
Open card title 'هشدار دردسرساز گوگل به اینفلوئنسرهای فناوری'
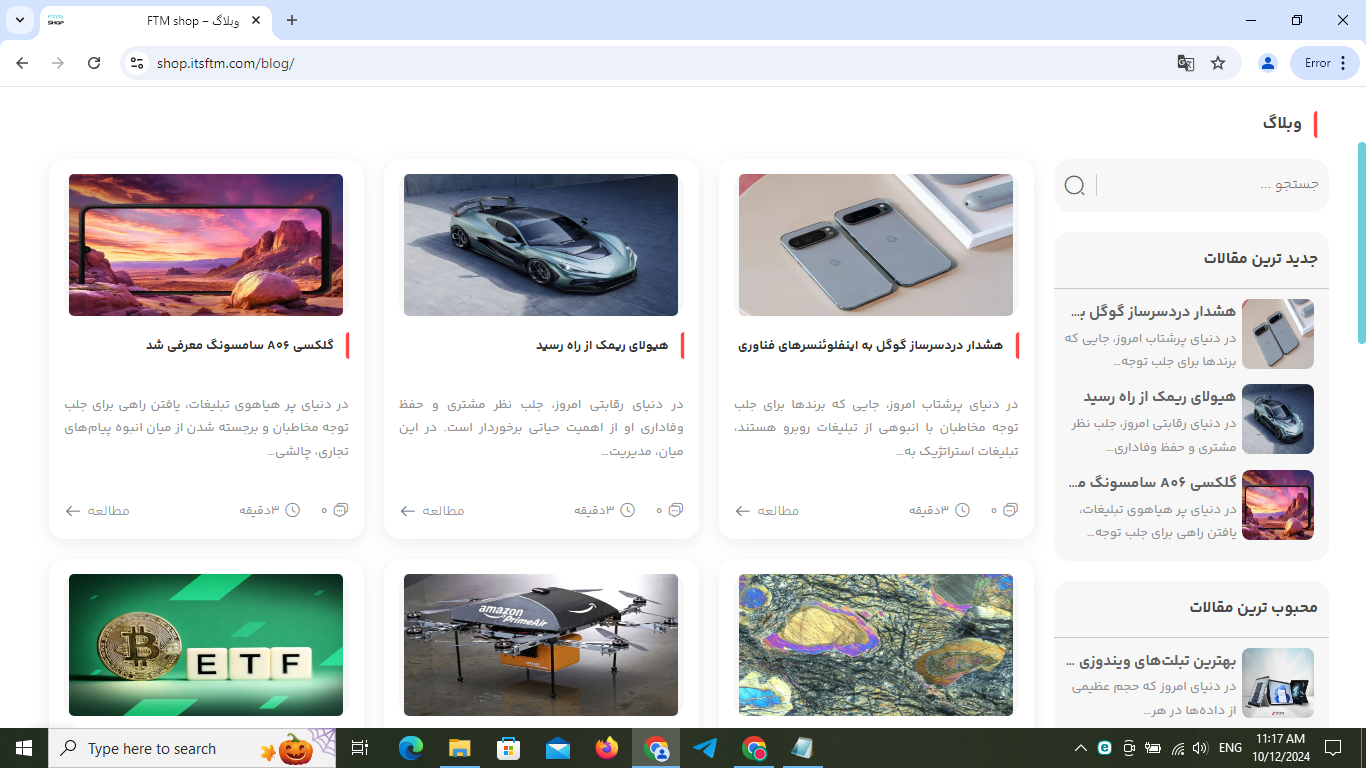870,345
